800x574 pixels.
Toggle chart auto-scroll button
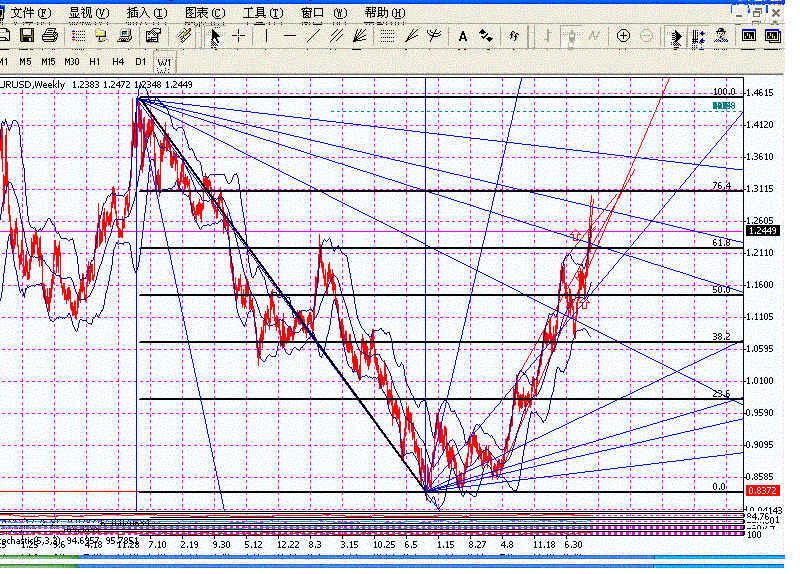677,36
